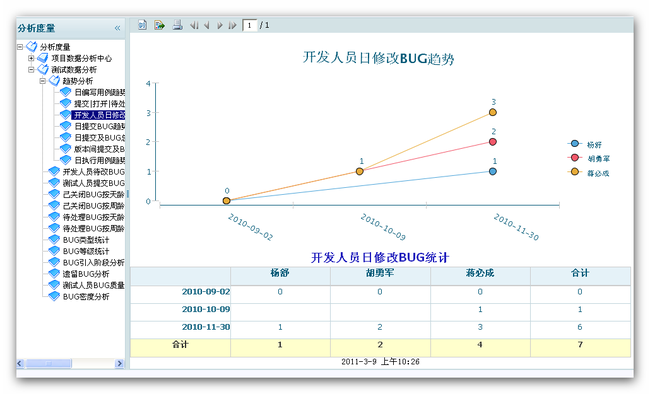This screenshot has height=394, width=650.
Task: Click the 合计 total row label
Action: point(180,344)
